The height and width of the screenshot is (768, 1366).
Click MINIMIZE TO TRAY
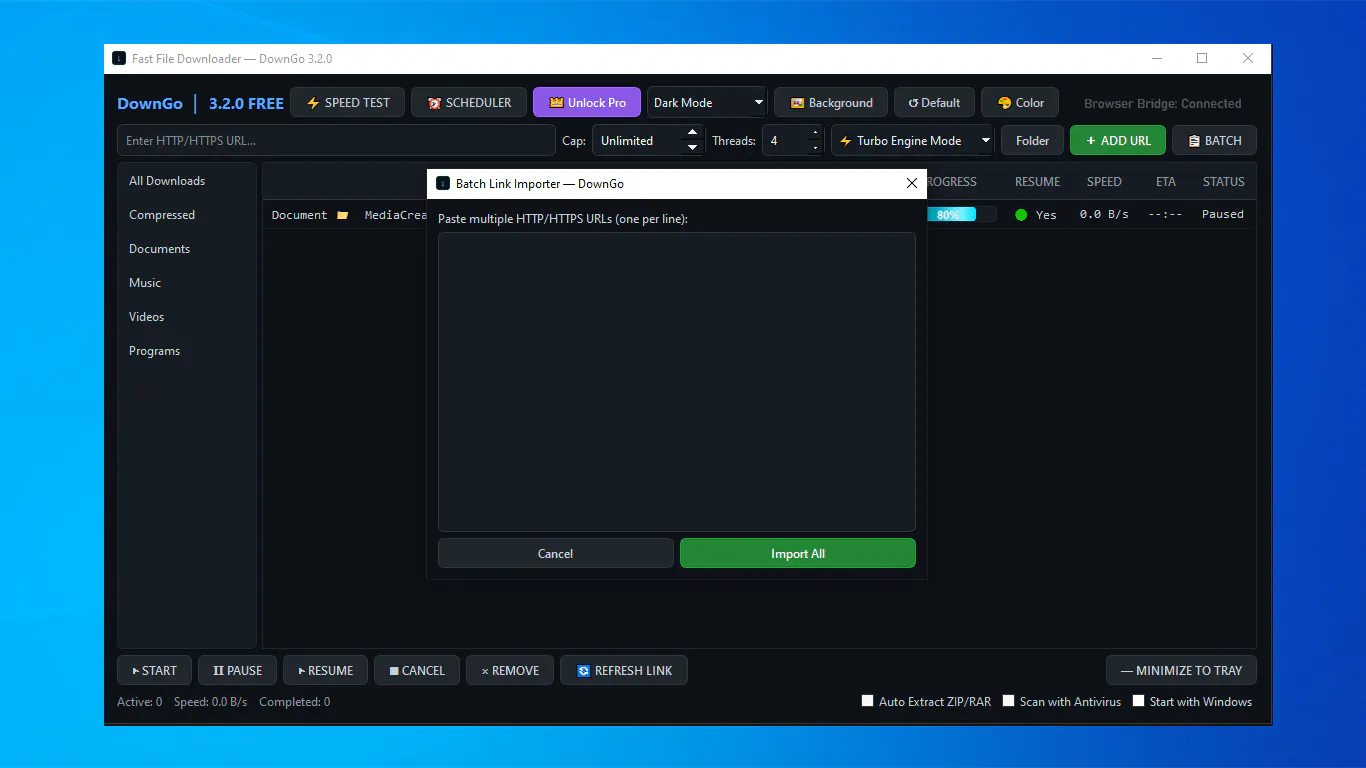click(x=1181, y=671)
